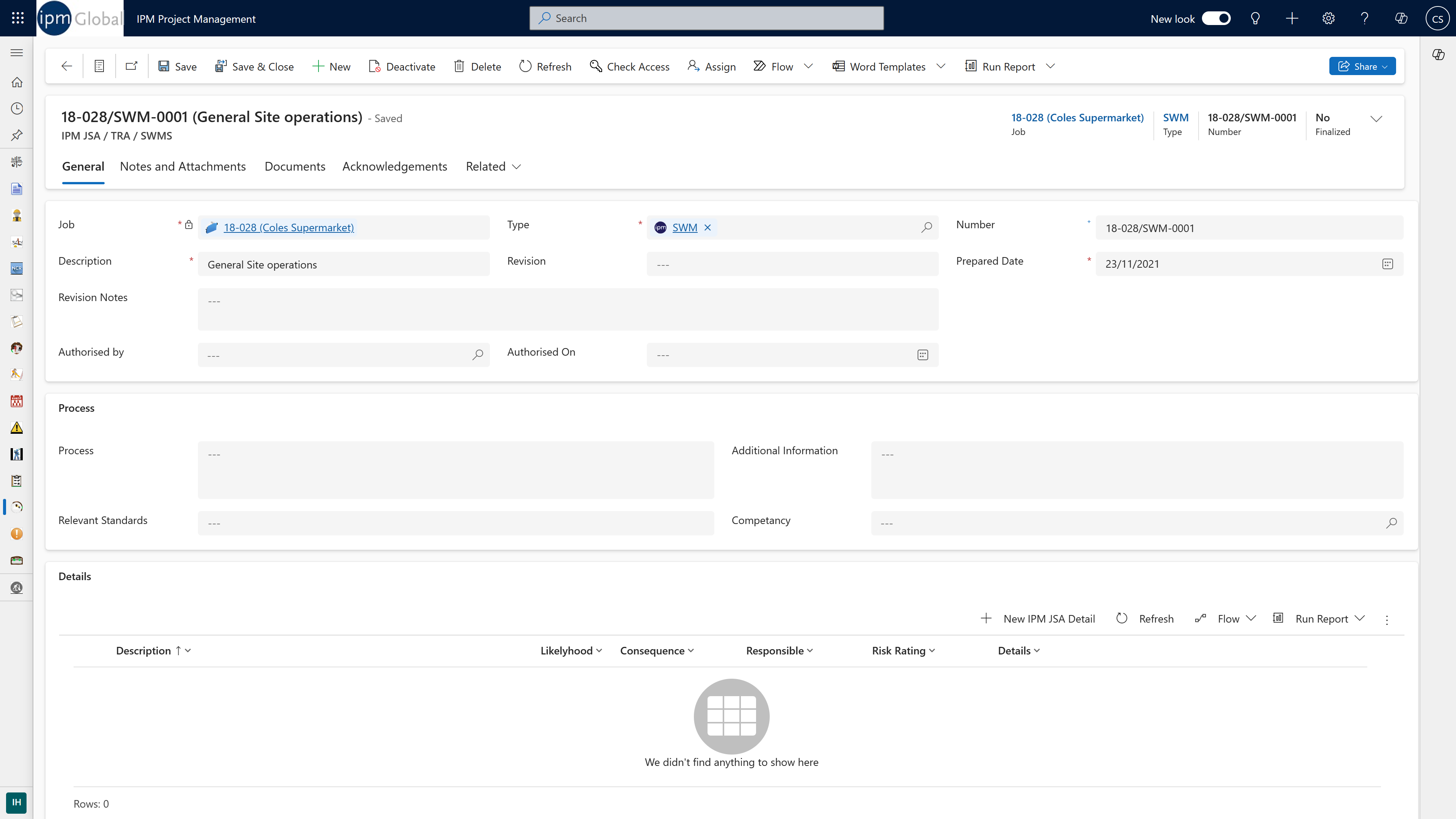
Task: Remove SWM from the Type field
Action: click(x=707, y=227)
